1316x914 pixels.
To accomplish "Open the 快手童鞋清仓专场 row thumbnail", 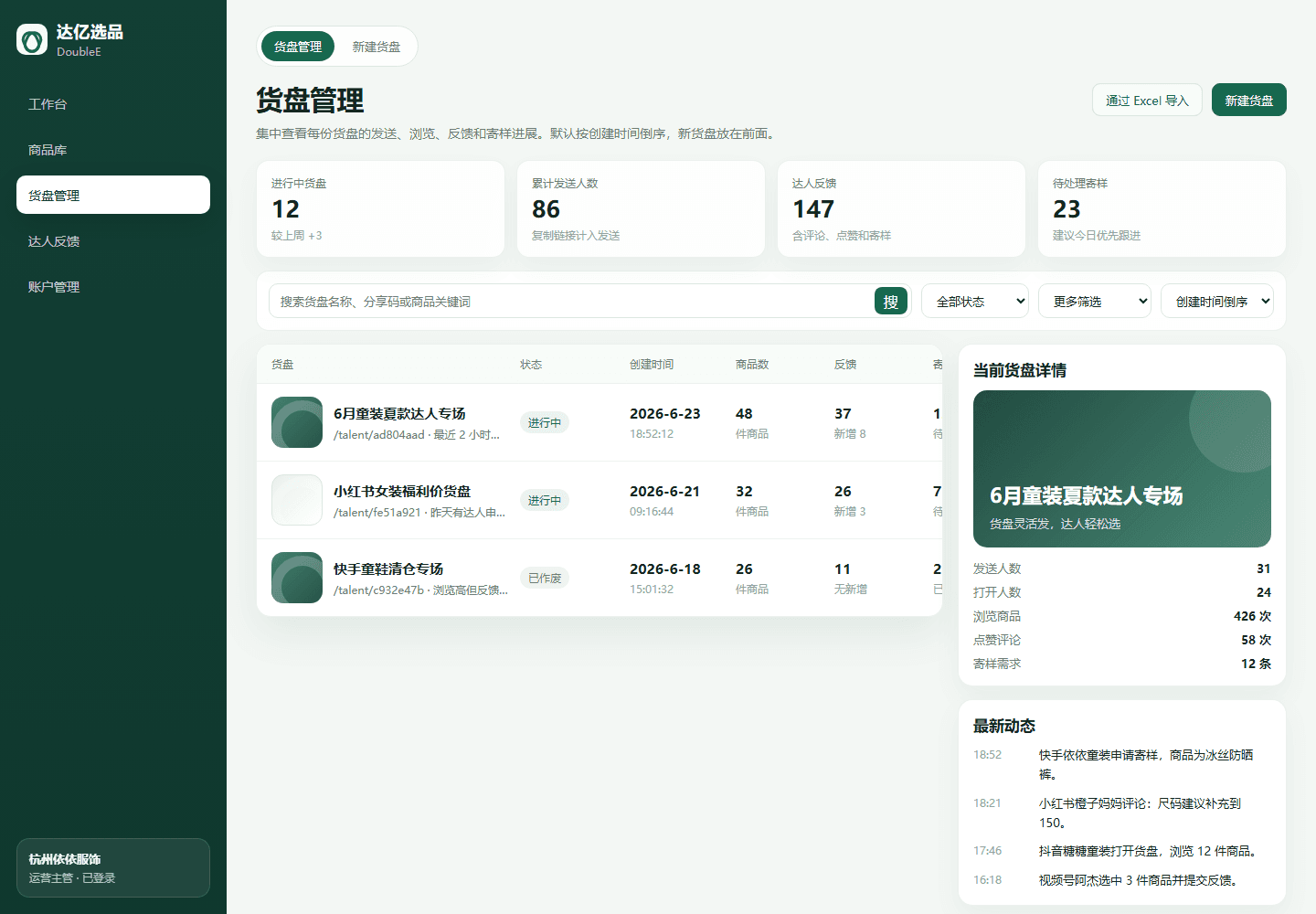I will (297, 578).
